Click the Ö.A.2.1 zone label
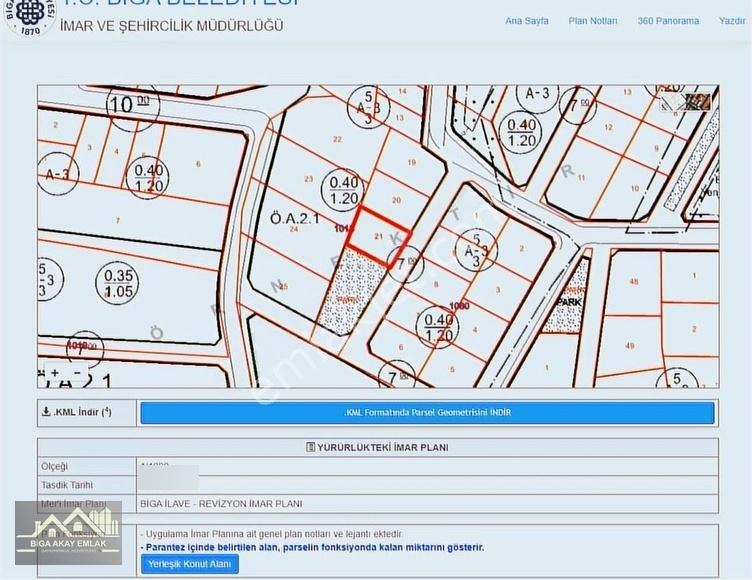Screen dimensions: 752x580 (x=294, y=219)
